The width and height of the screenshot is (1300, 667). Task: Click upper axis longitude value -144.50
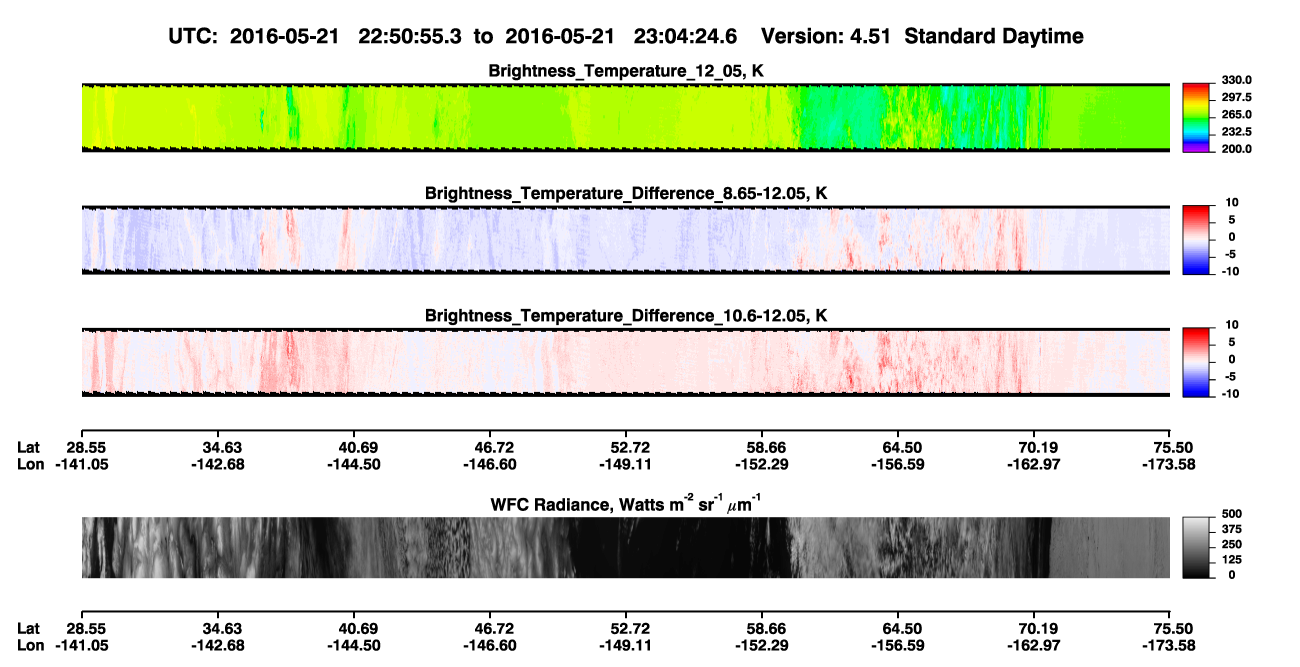tap(354, 465)
